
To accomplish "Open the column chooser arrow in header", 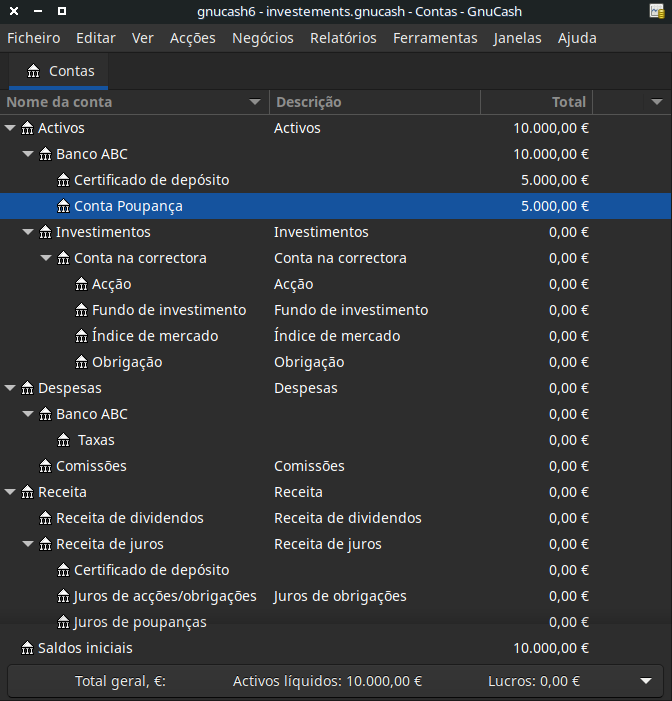I will point(656,102).
